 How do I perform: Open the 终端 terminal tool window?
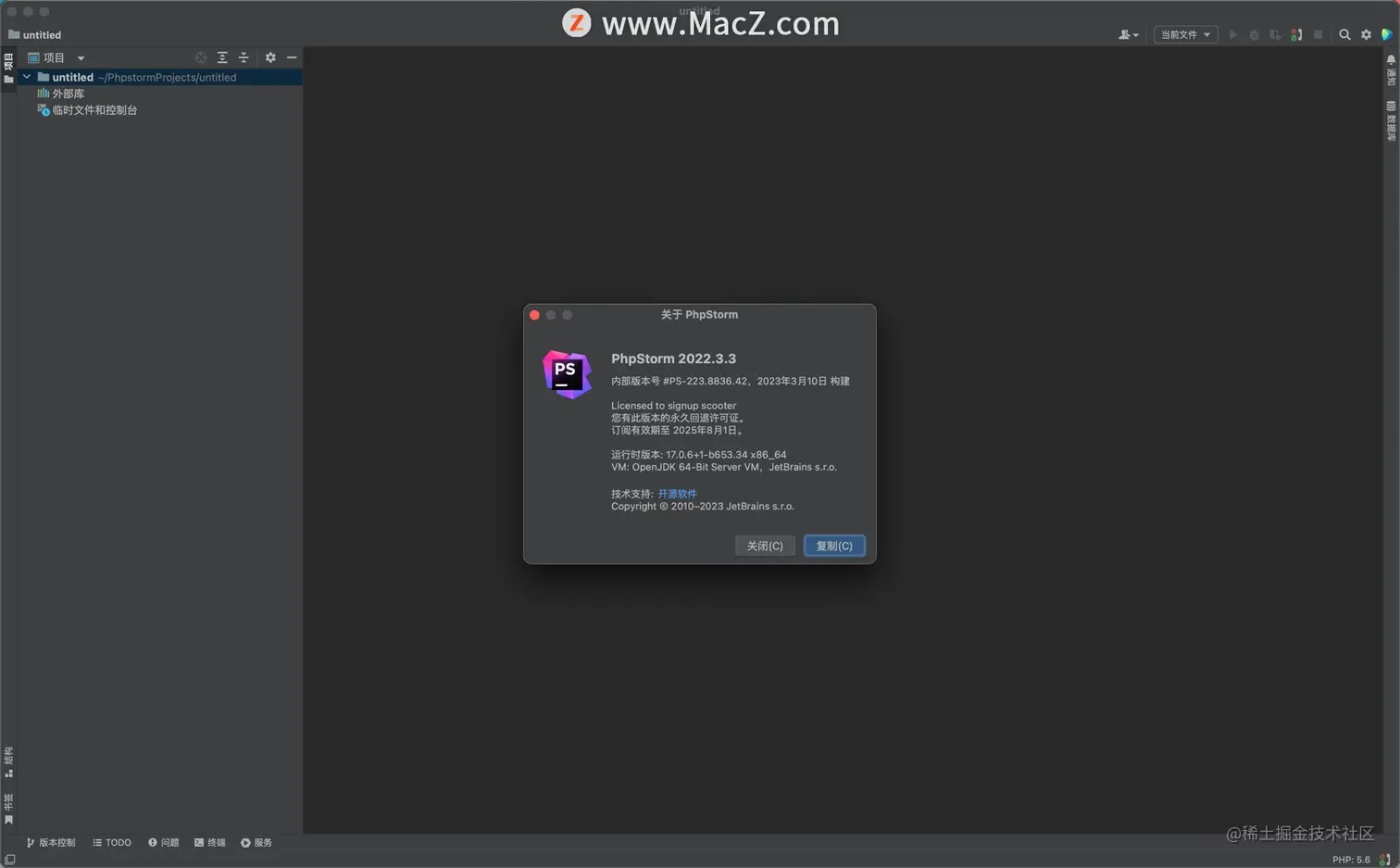point(210,842)
